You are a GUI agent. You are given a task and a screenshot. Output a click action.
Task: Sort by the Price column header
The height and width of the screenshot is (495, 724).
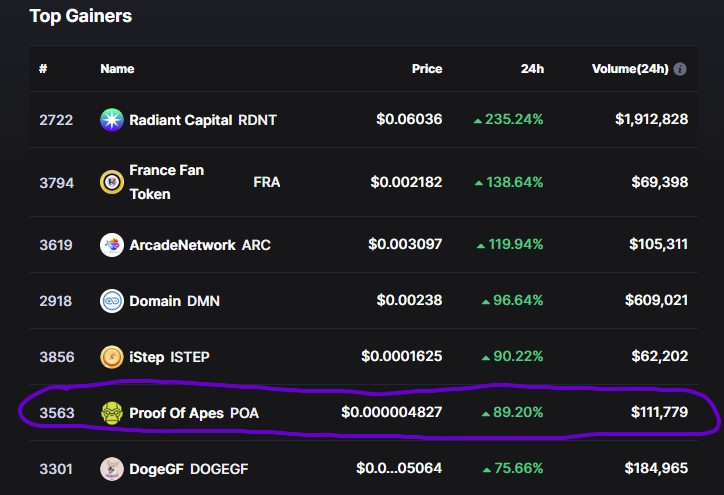pyautogui.click(x=427, y=69)
